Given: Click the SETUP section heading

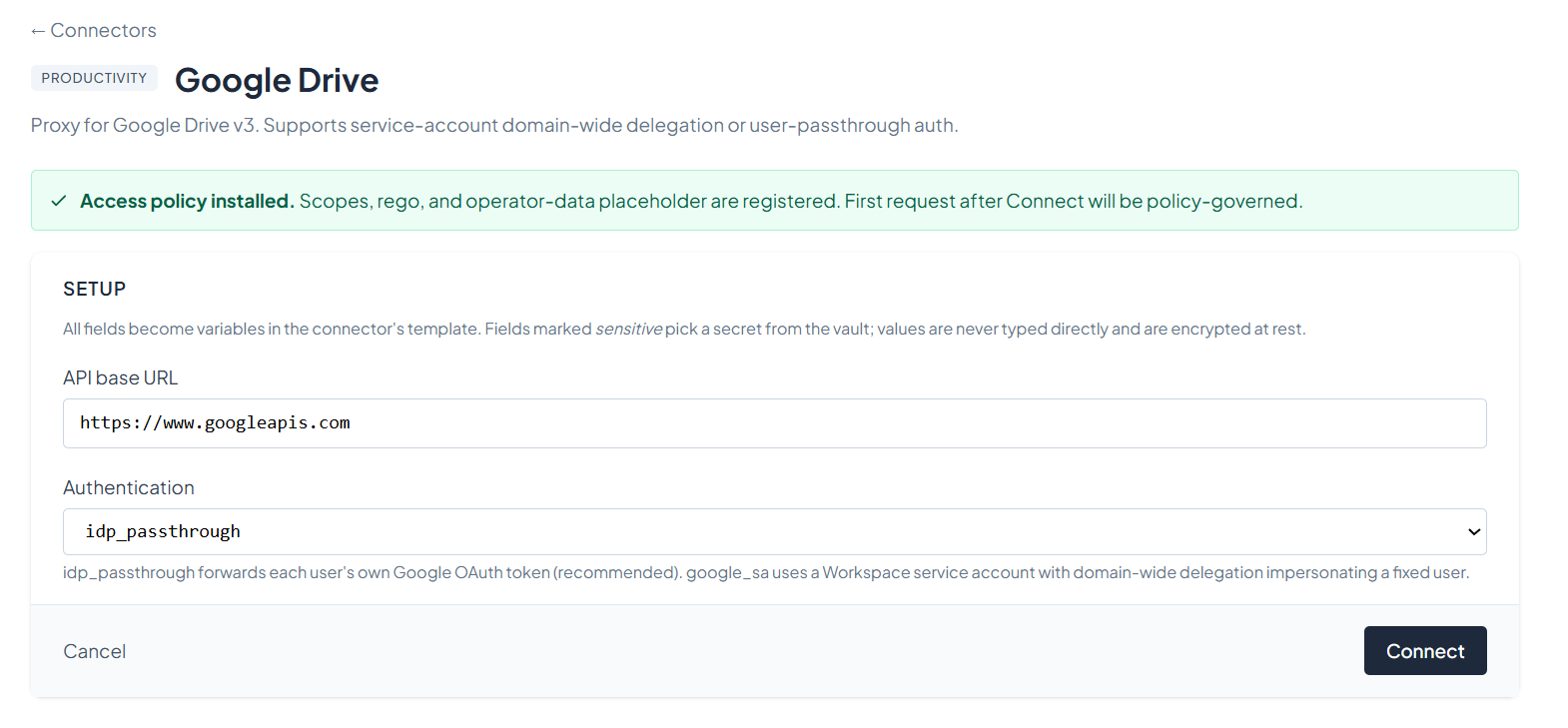Looking at the screenshot, I should coord(95,289).
